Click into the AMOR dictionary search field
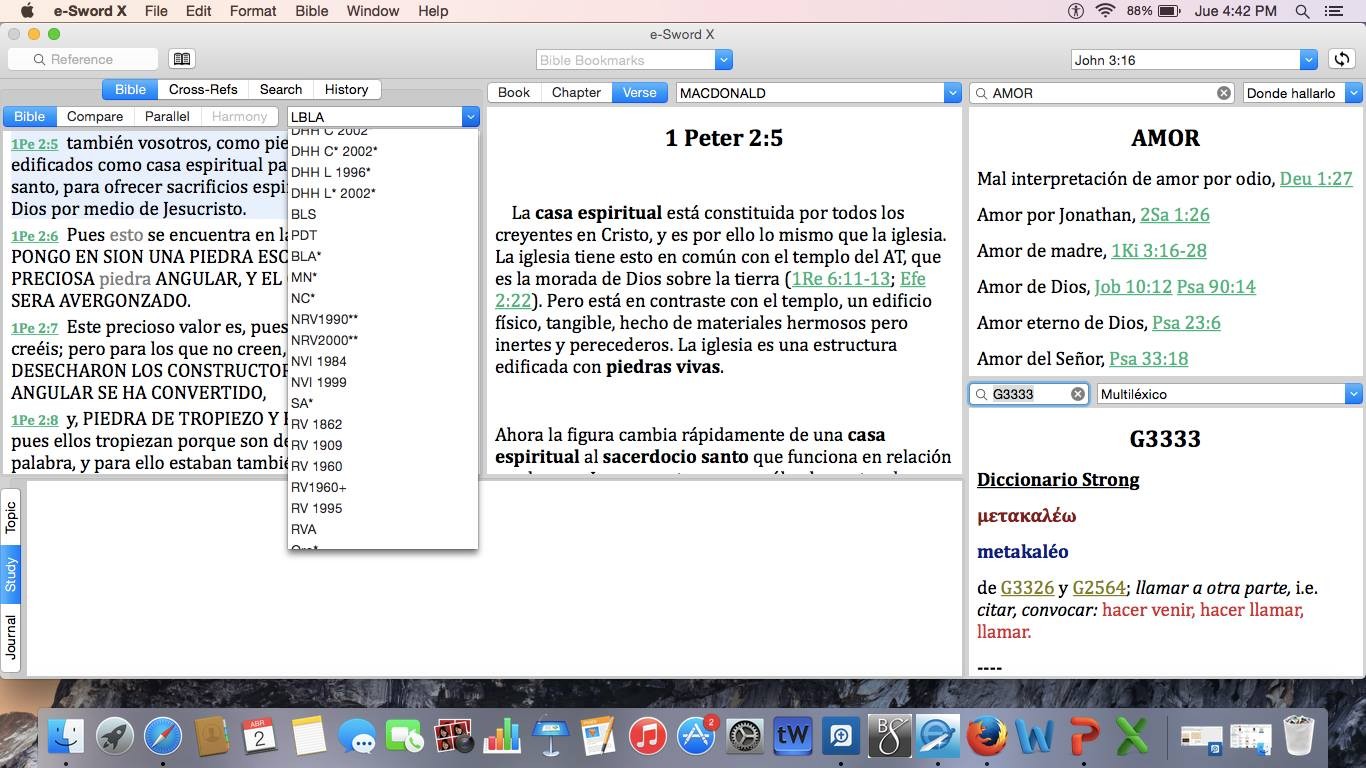 [1100, 93]
